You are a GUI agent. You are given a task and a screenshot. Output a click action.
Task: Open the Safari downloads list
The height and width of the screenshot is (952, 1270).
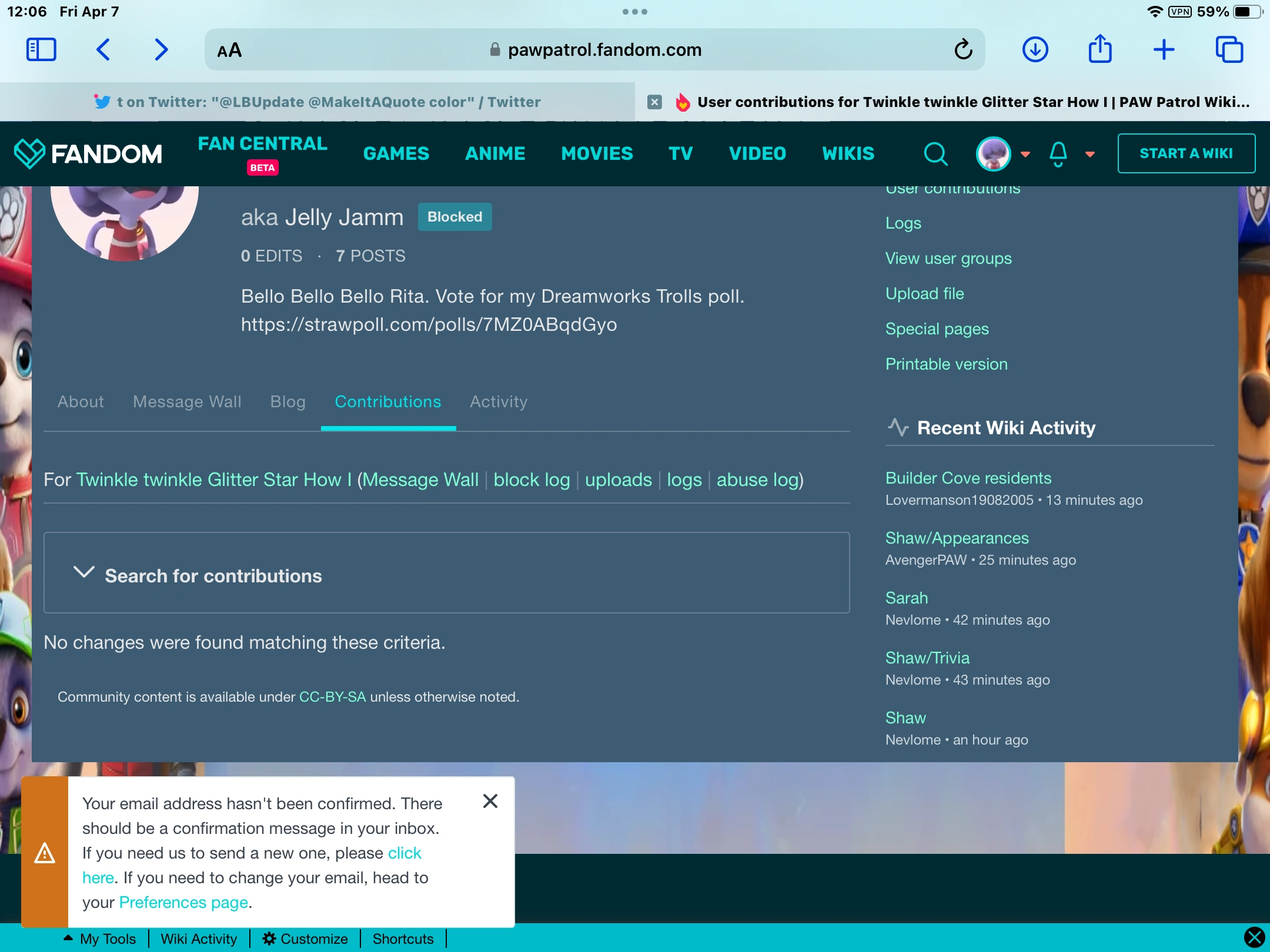[x=1035, y=49]
